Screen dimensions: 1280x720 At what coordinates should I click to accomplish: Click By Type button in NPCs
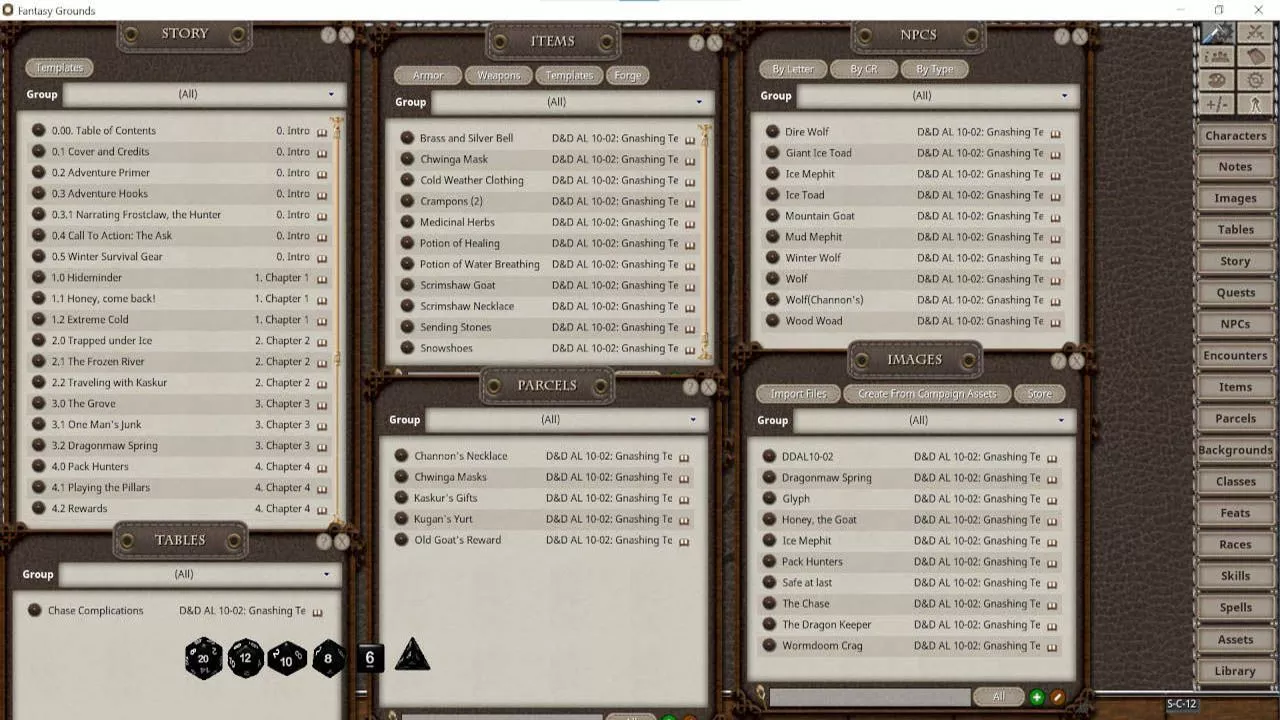click(x=935, y=69)
